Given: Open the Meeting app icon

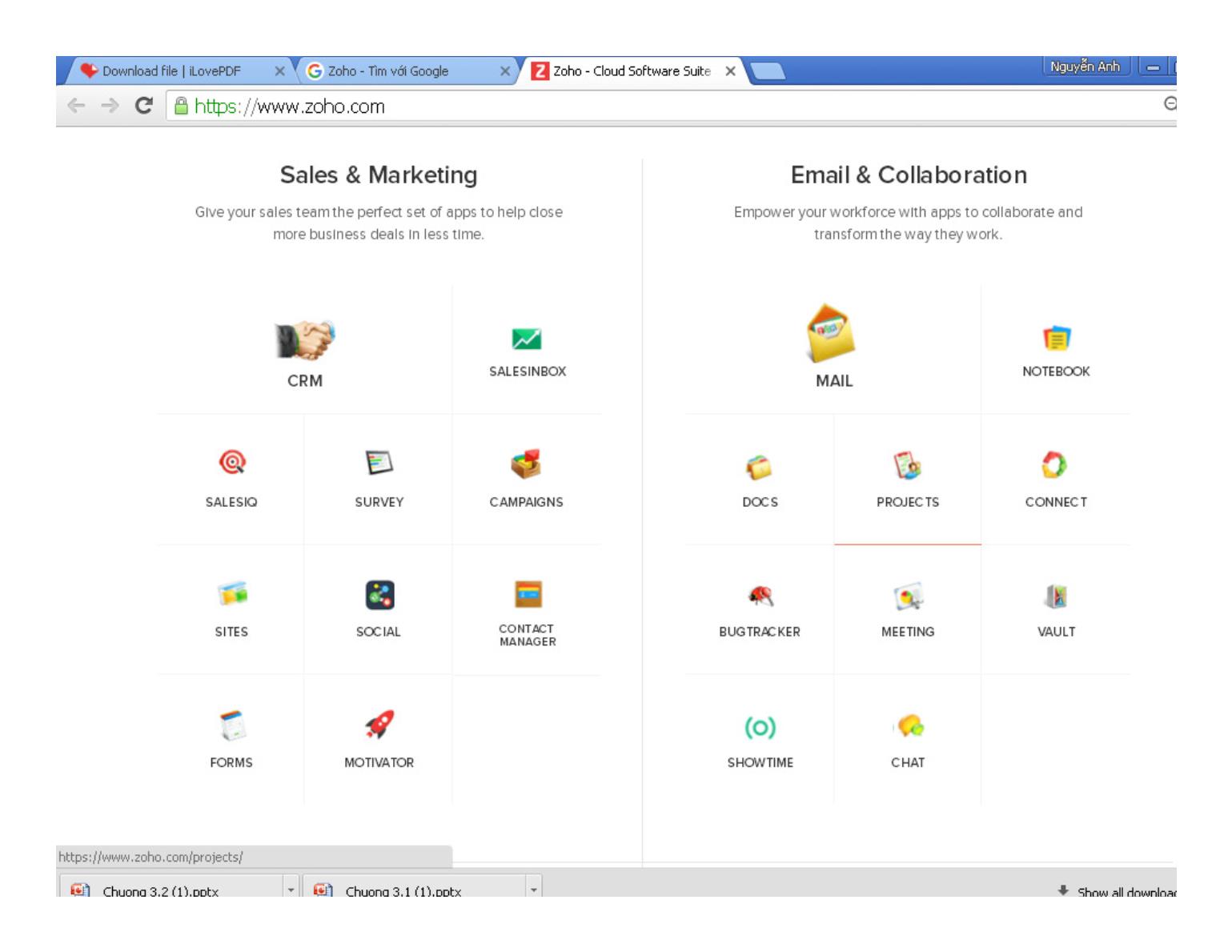Looking at the screenshot, I should 908,597.
